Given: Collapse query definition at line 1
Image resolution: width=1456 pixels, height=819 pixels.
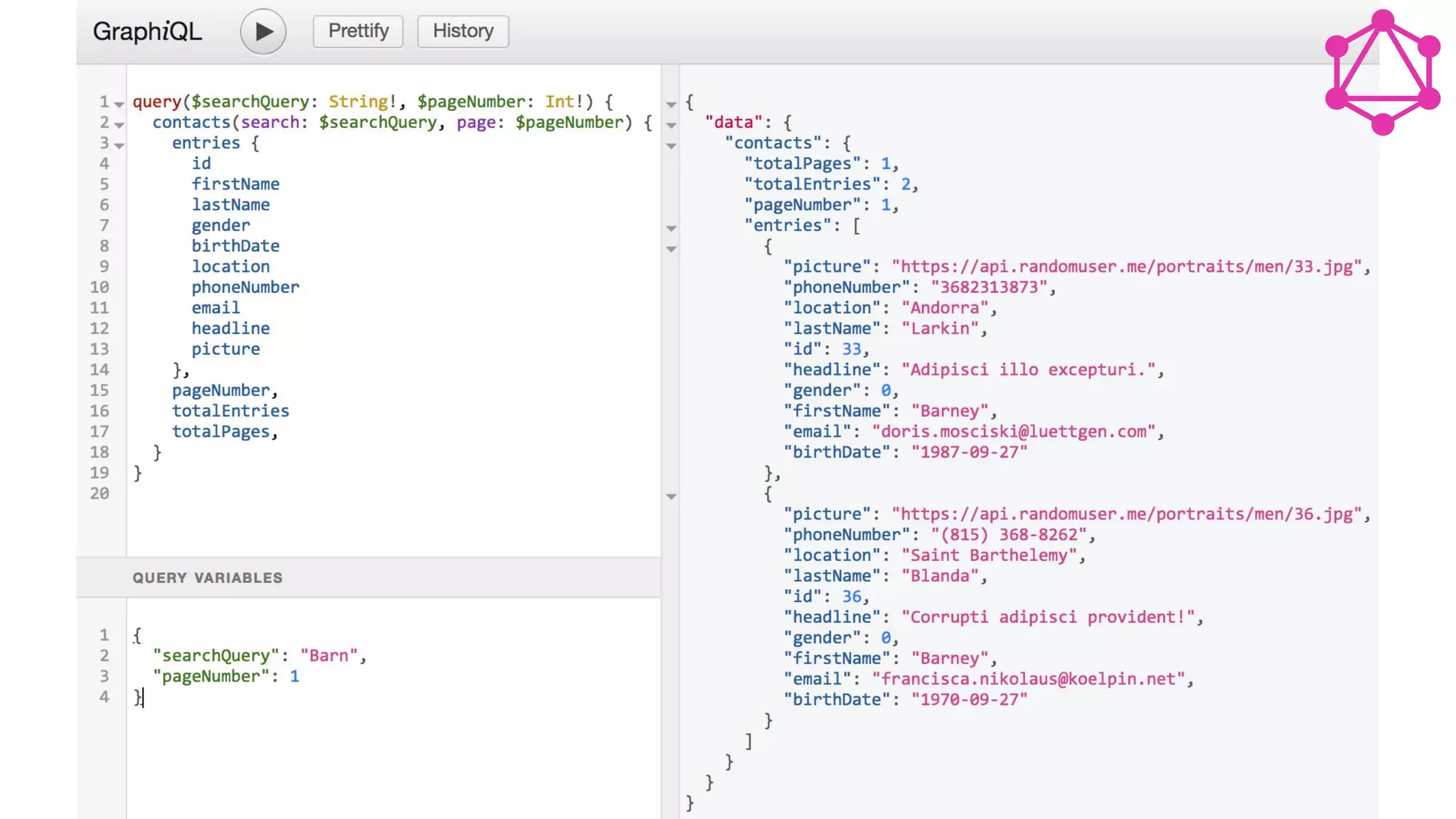Looking at the screenshot, I should (x=119, y=105).
